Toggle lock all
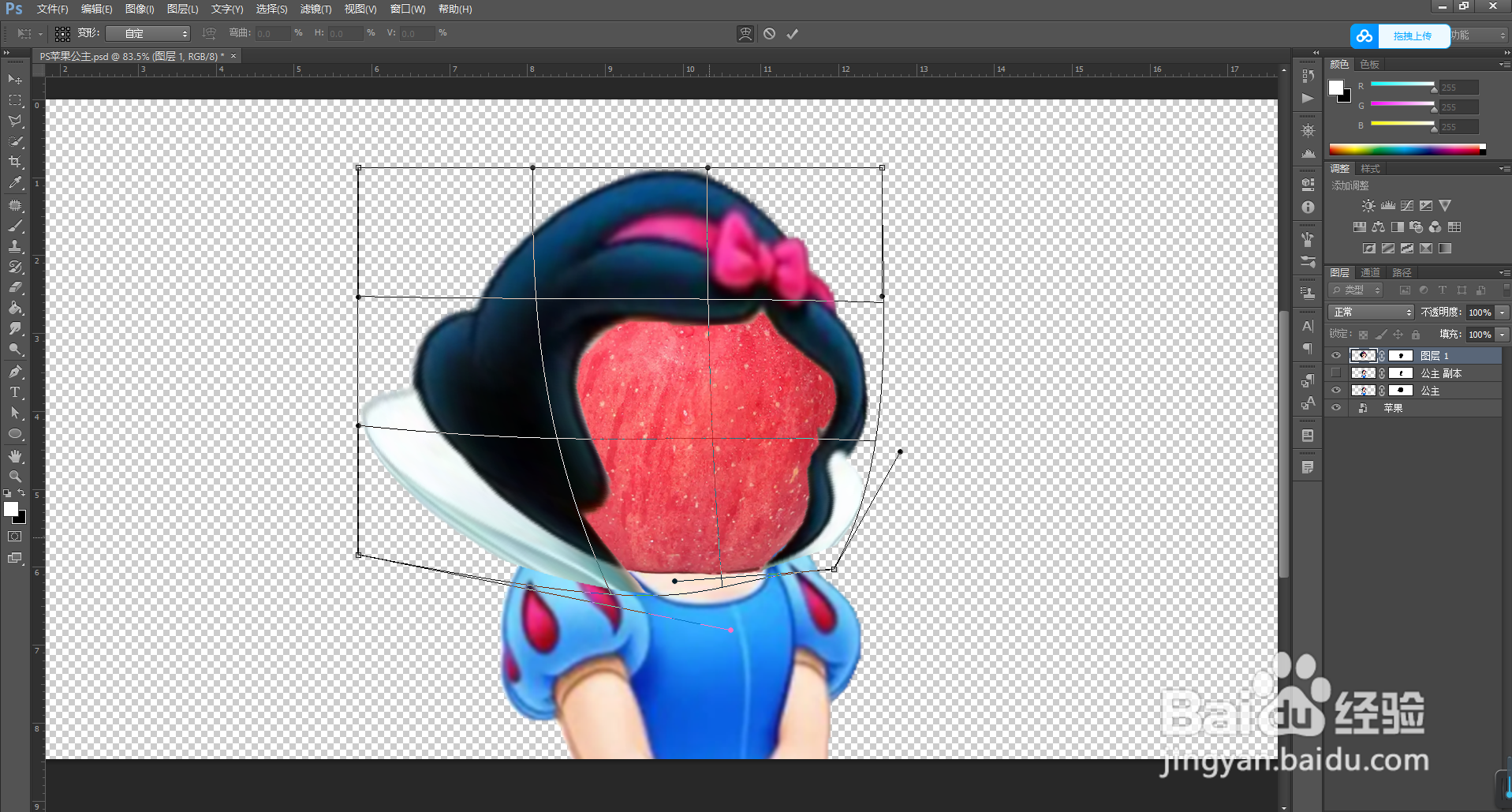Viewport: 1512px width, 812px height. coord(1415,335)
